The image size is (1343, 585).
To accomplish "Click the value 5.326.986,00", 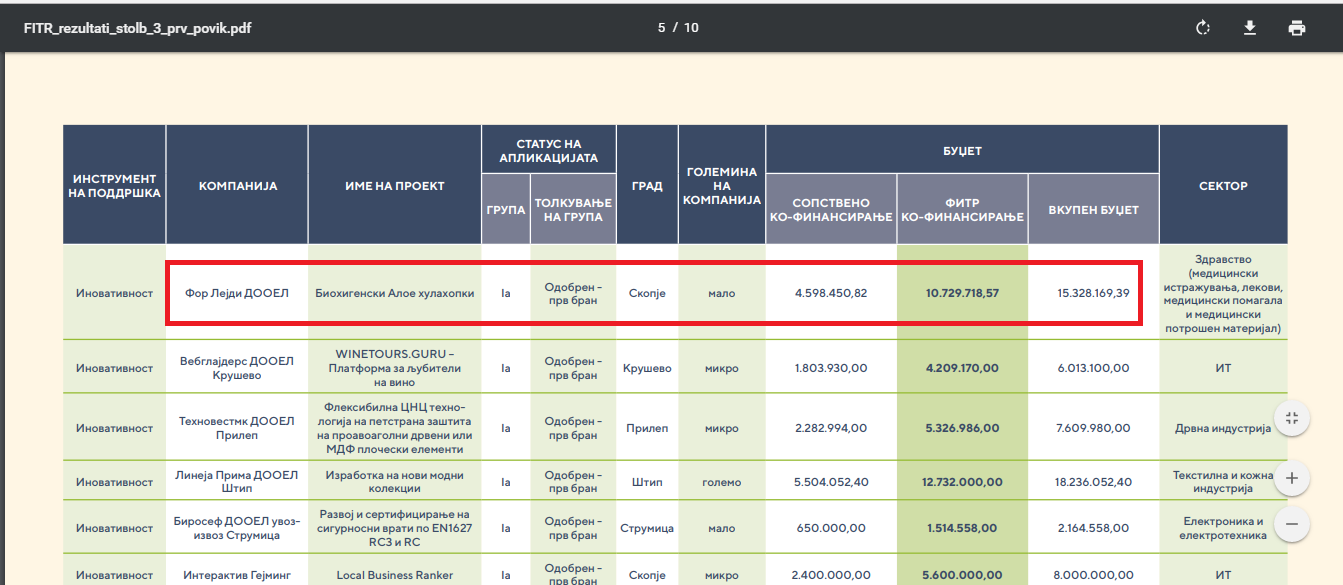I will [x=962, y=428].
